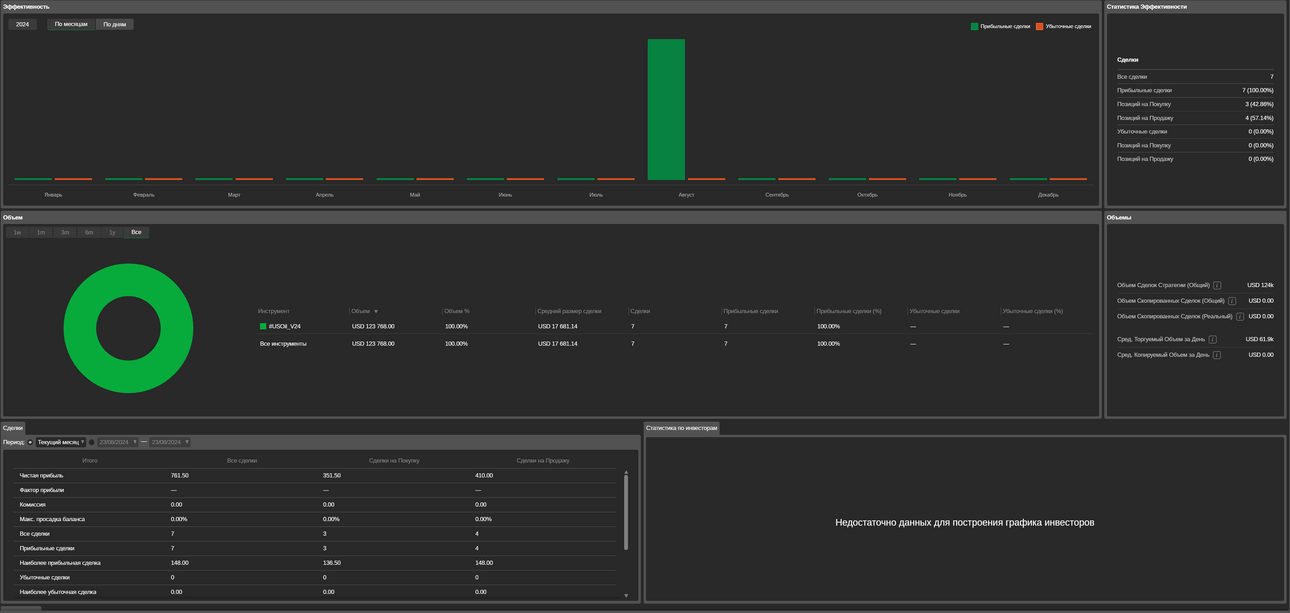Screen dimensions: 1290x613
Task: Click Сделки на Покупку column header
Action: pyautogui.click(x=394, y=460)
